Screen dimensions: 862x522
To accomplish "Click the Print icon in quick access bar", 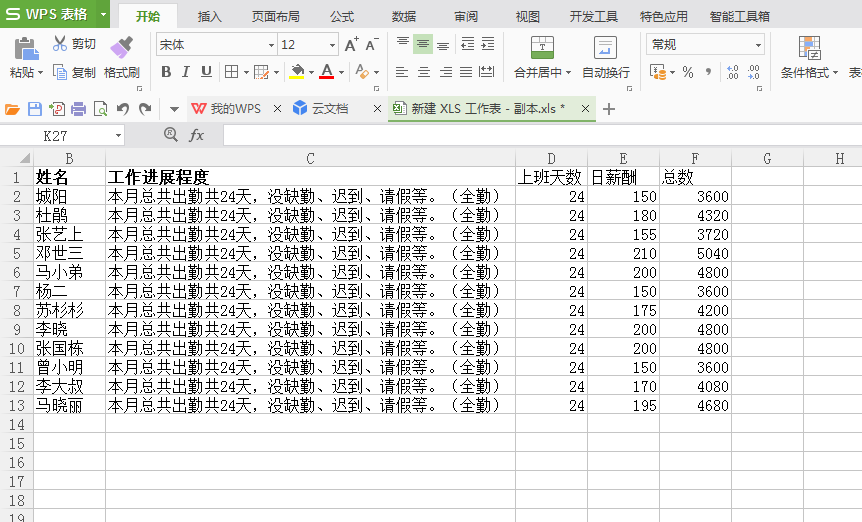I will tap(78, 109).
